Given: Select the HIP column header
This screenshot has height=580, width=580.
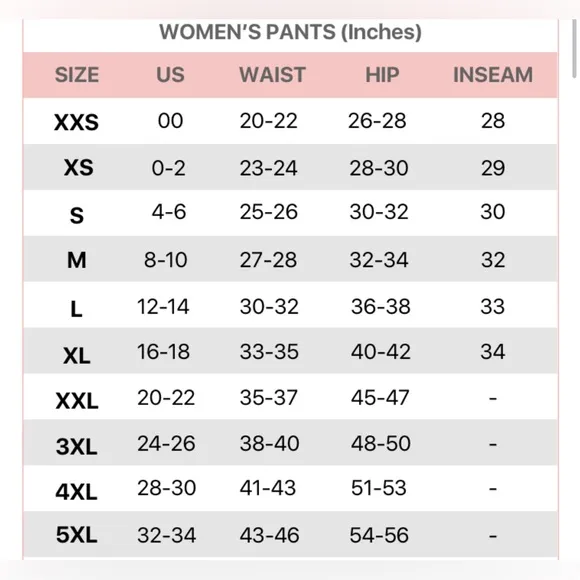Looking at the screenshot, I should pos(382,75).
